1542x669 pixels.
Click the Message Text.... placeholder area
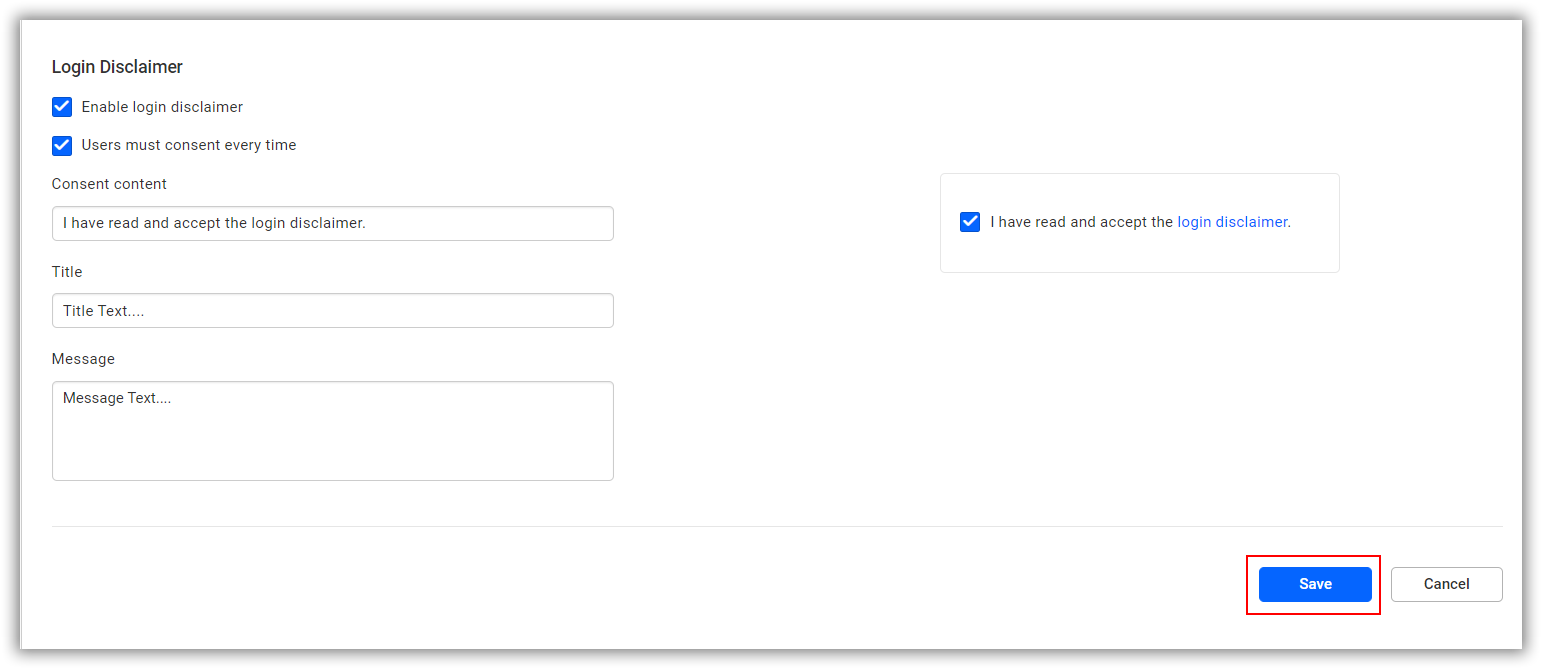117,397
